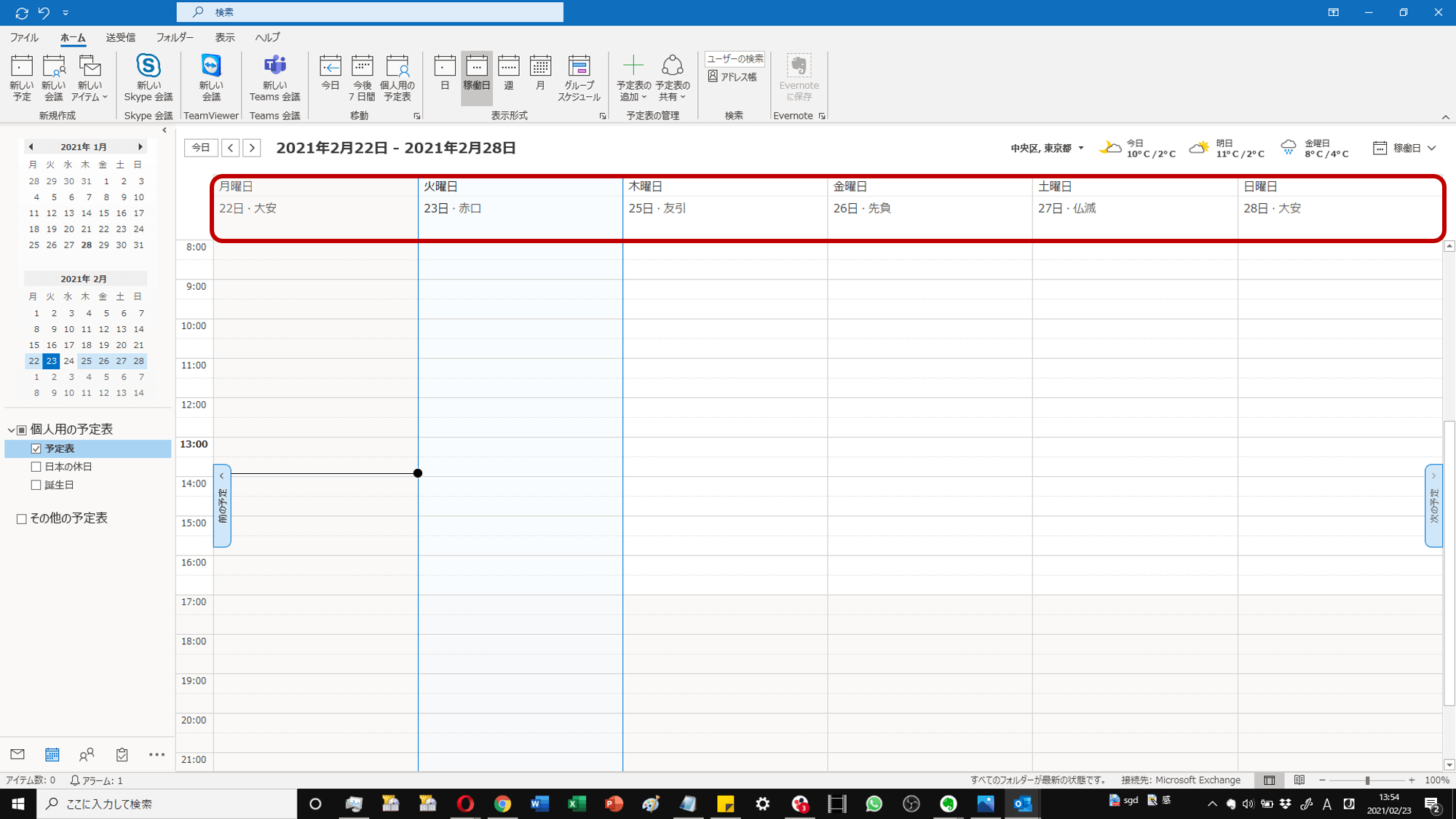Open Tasks view in navigation bar
1456x819 pixels.
point(122,755)
